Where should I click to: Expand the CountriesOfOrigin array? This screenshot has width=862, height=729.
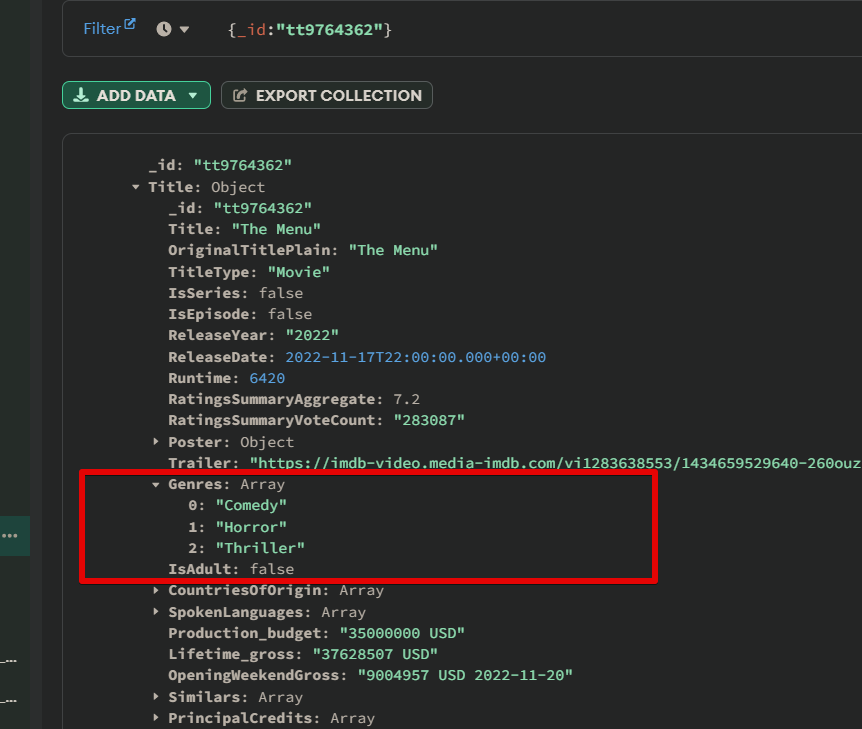point(156,591)
